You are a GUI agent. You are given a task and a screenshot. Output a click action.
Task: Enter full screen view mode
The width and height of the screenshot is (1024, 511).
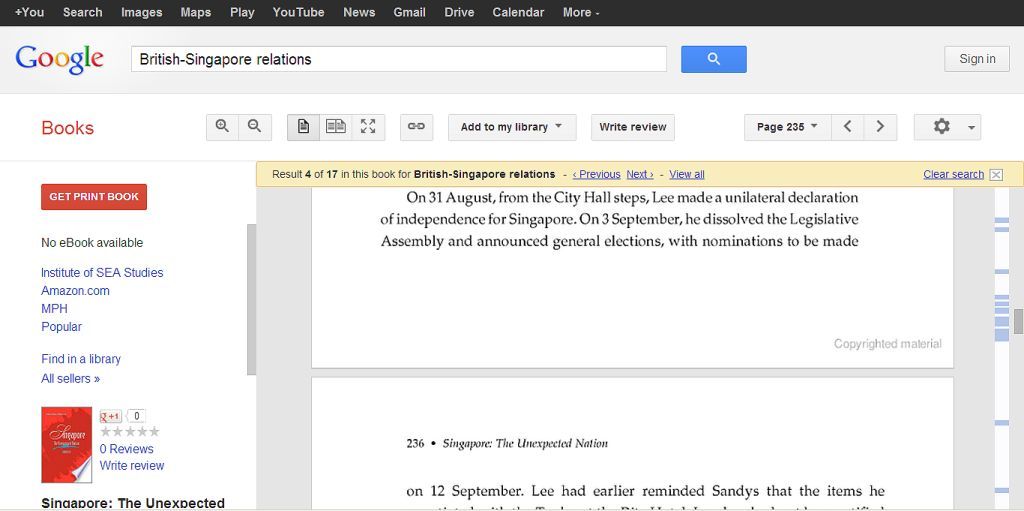tap(368, 127)
